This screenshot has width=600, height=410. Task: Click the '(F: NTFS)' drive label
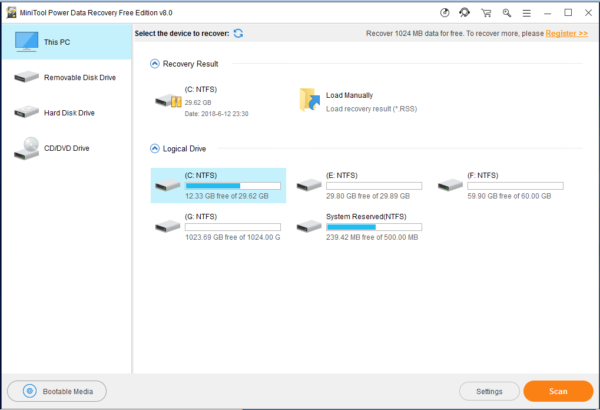click(x=483, y=175)
